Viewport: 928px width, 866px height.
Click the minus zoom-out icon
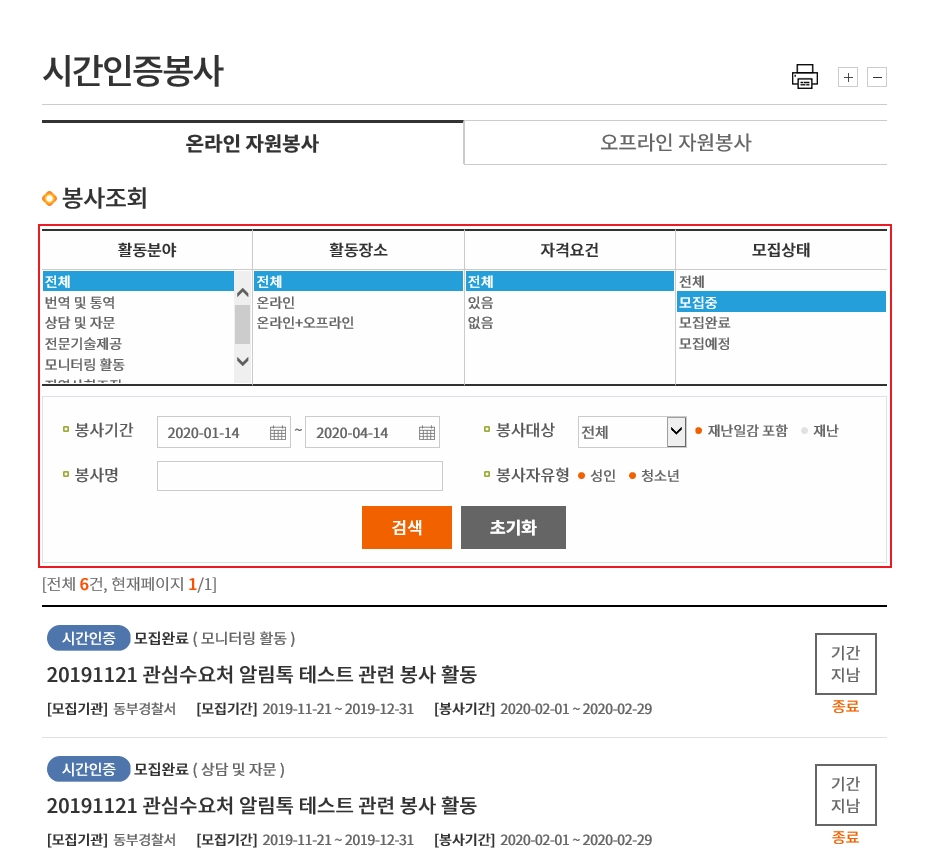coord(877,77)
